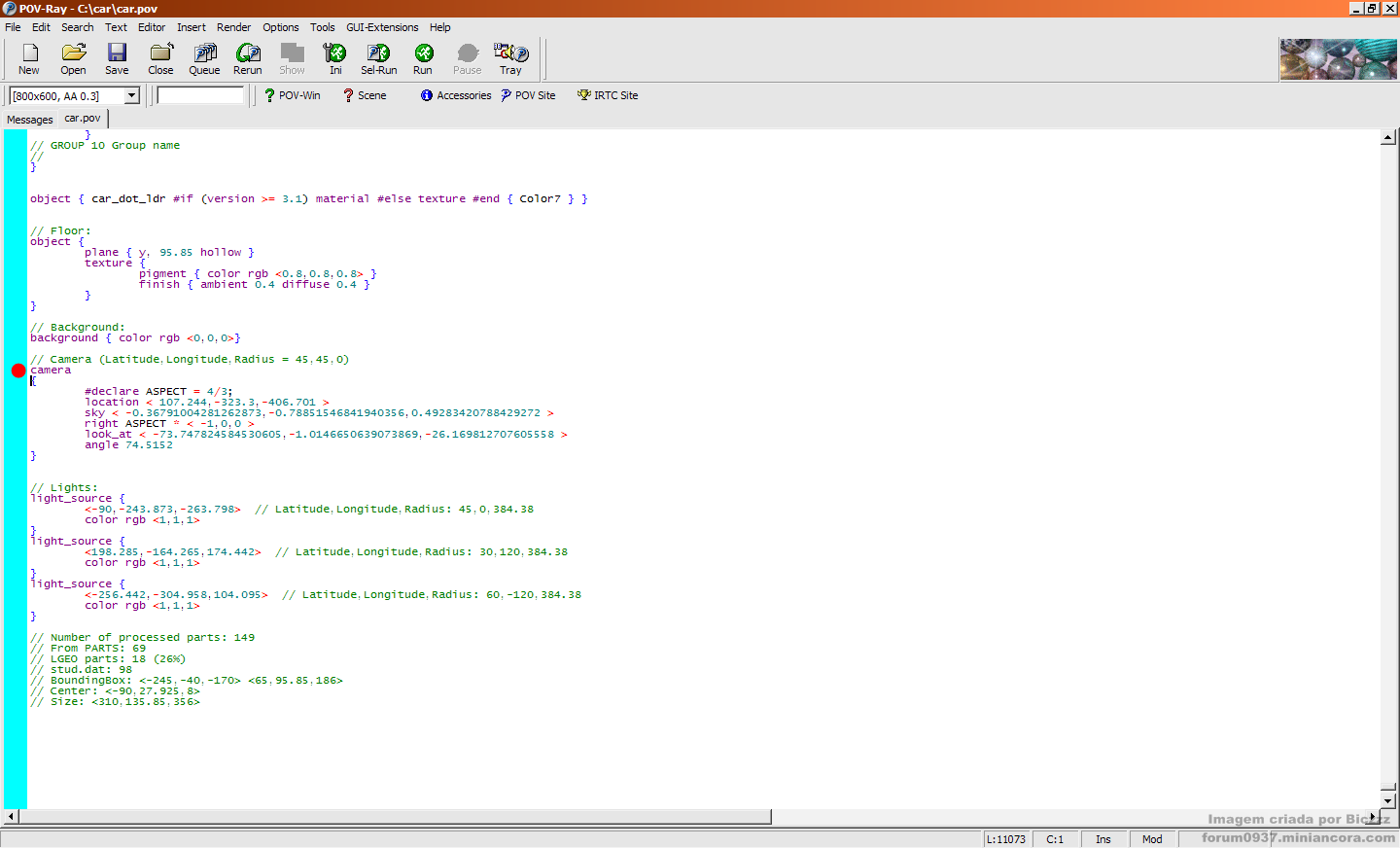The height and width of the screenshot is (848, 1400).
Task: Click the 'Mod' indicator in status bar
Action: point(1152,839)
